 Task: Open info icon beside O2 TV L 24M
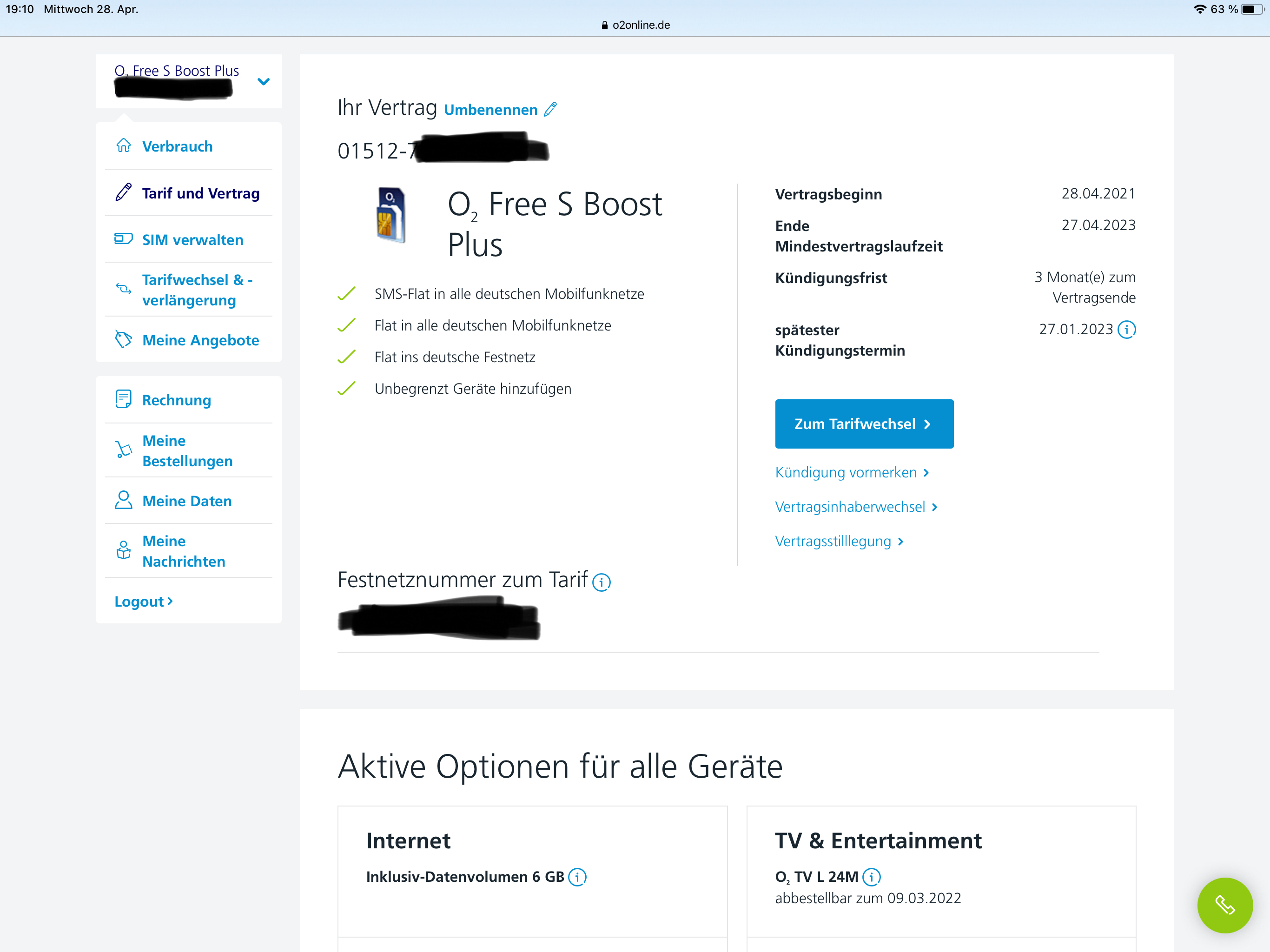pyautogui.click(x=872, y=877)
